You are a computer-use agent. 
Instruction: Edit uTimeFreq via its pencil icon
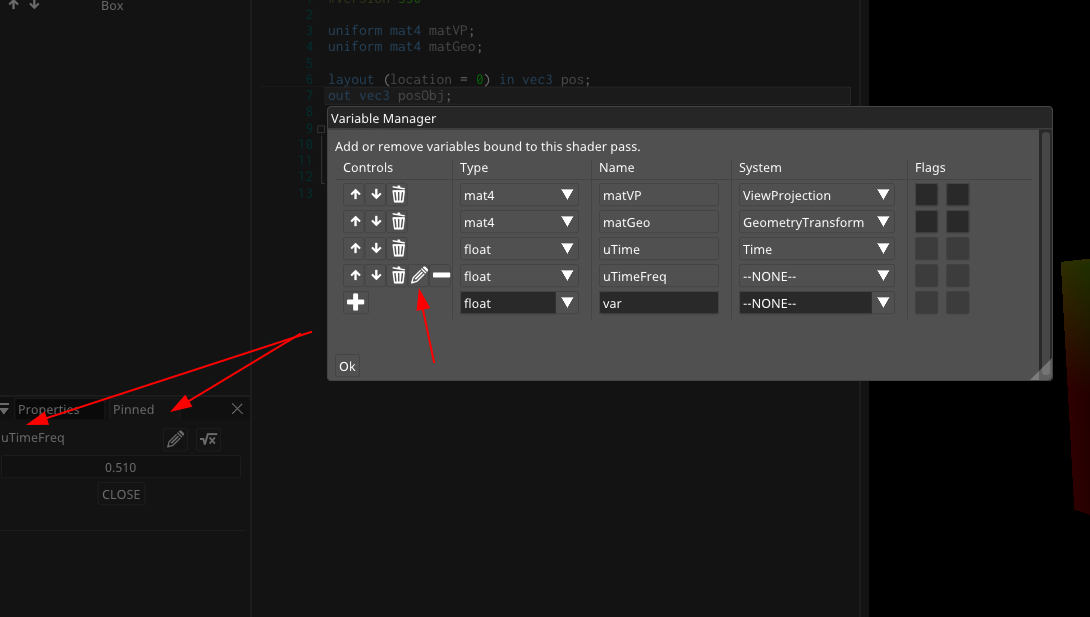pos(419,275)
